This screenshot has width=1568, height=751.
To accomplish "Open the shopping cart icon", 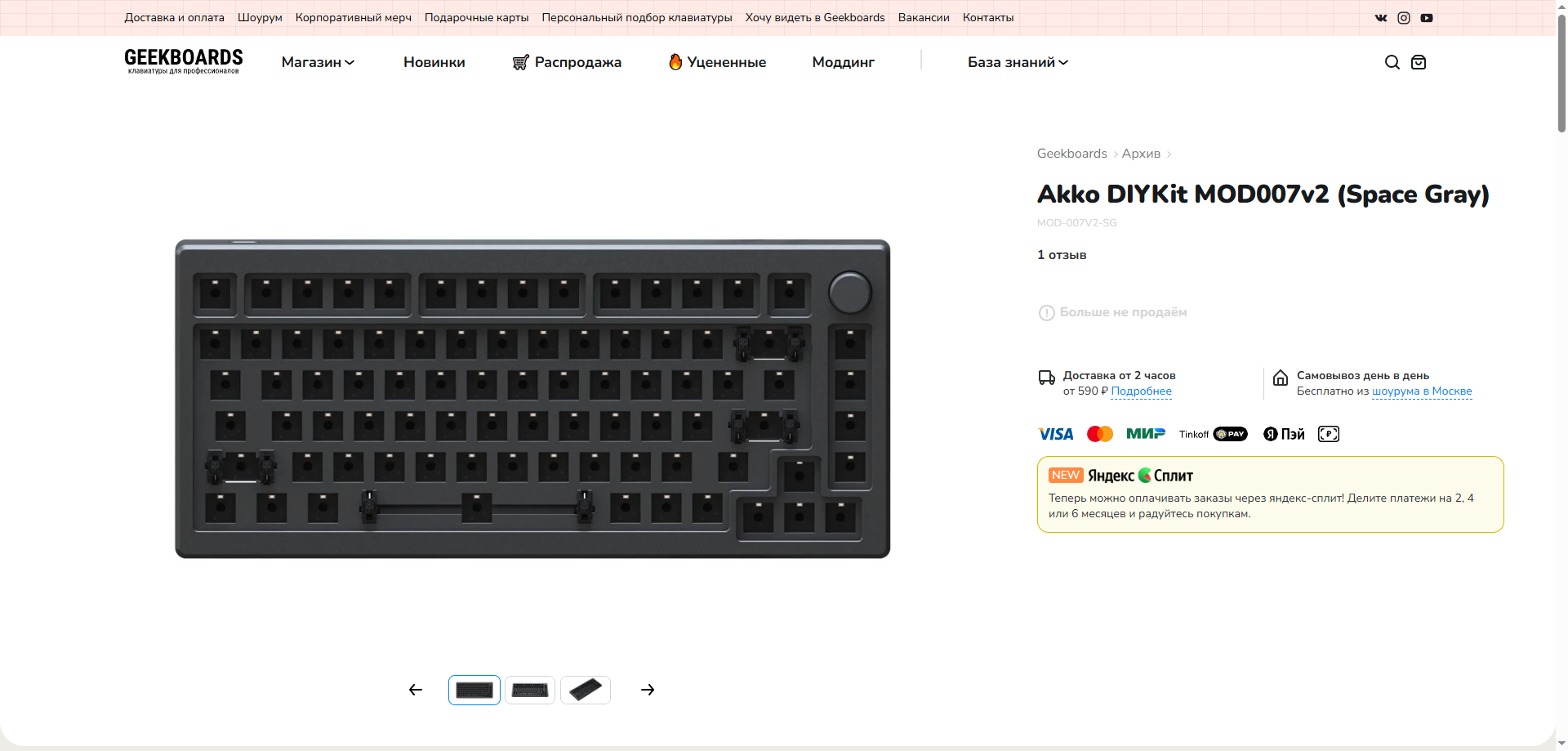I will click(1419, 62).
